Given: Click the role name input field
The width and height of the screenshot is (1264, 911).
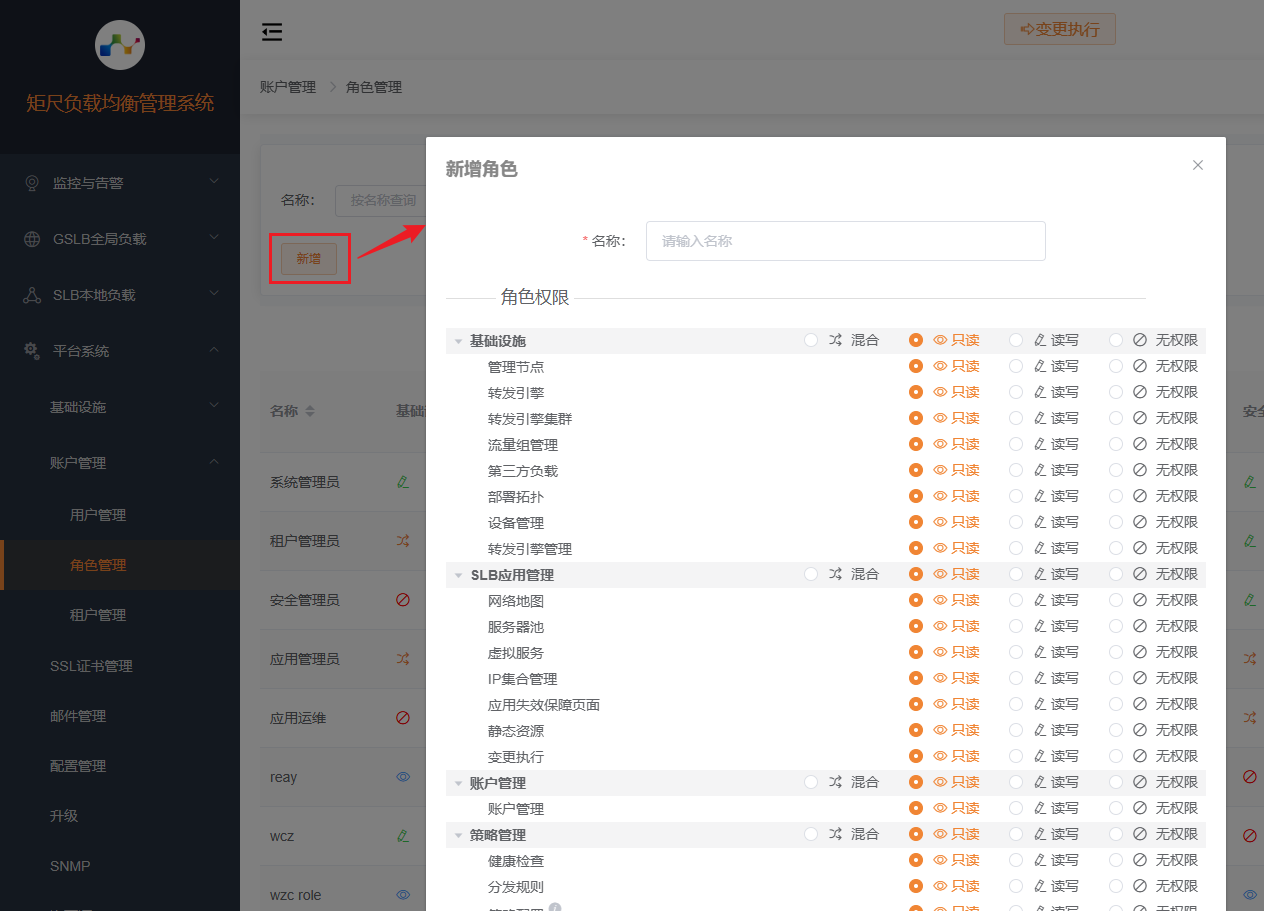Looking at the screenshot, I should (x=846, y=241).
